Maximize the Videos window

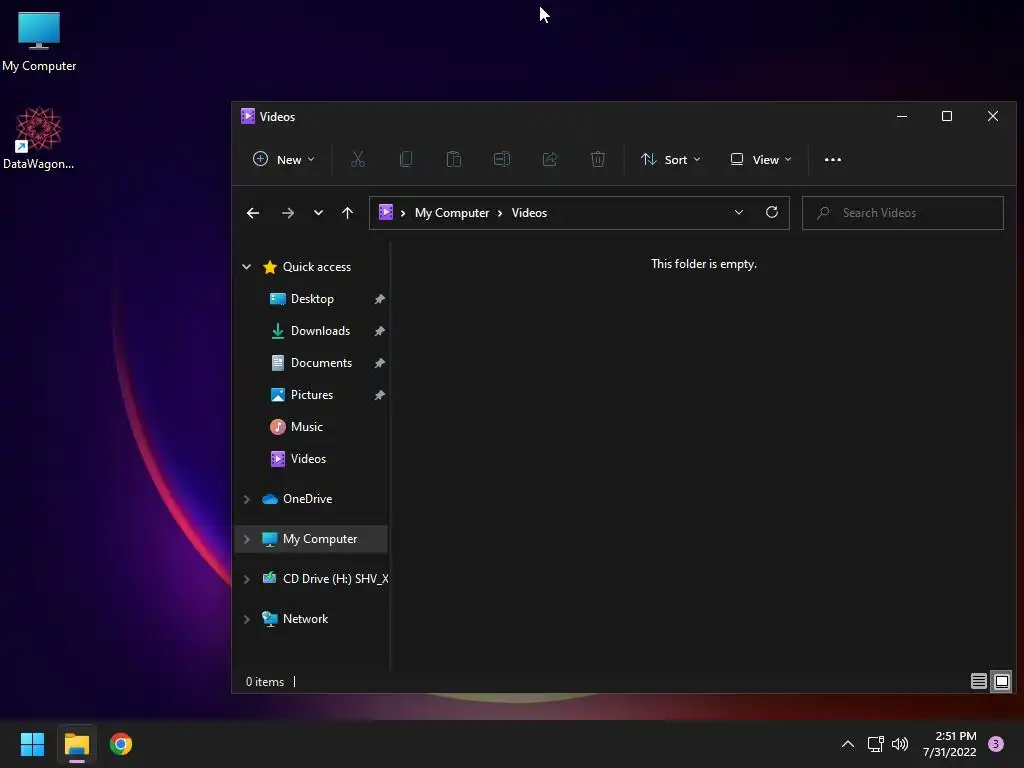coord(947,116)
